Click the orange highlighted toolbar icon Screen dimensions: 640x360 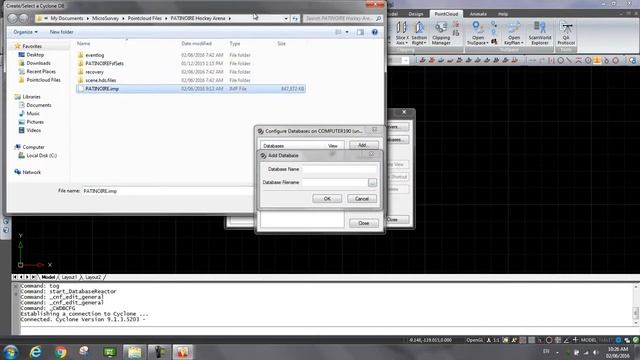point(597,60)
